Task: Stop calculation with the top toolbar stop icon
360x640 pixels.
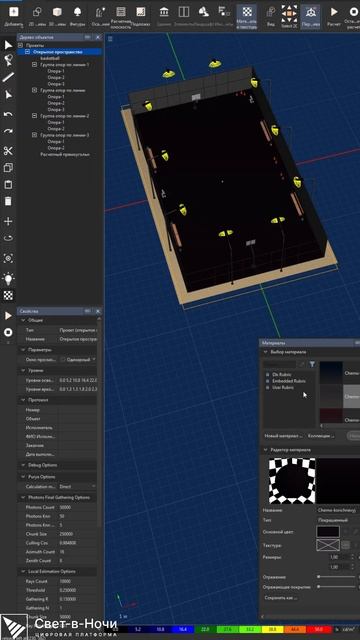Action: (x=354, y=12)
